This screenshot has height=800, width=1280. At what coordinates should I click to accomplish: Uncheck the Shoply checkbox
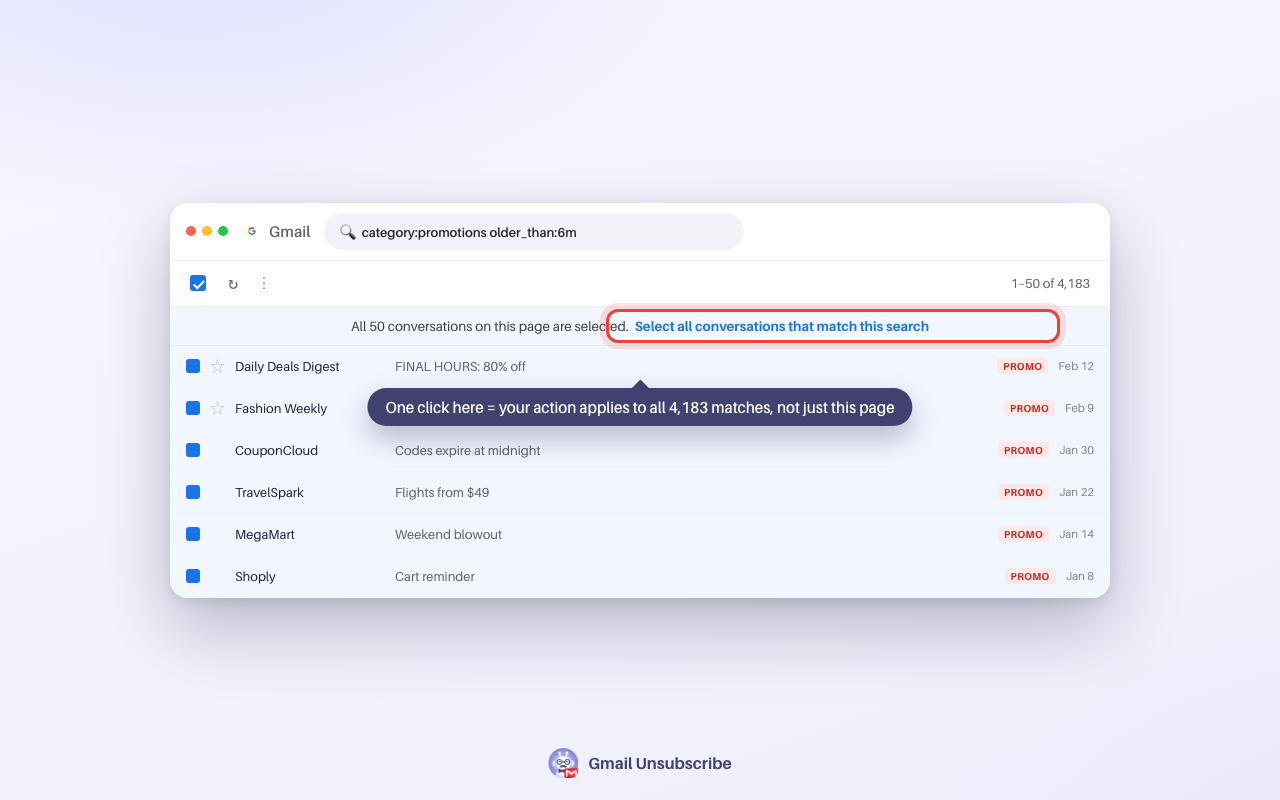(193, 576)
